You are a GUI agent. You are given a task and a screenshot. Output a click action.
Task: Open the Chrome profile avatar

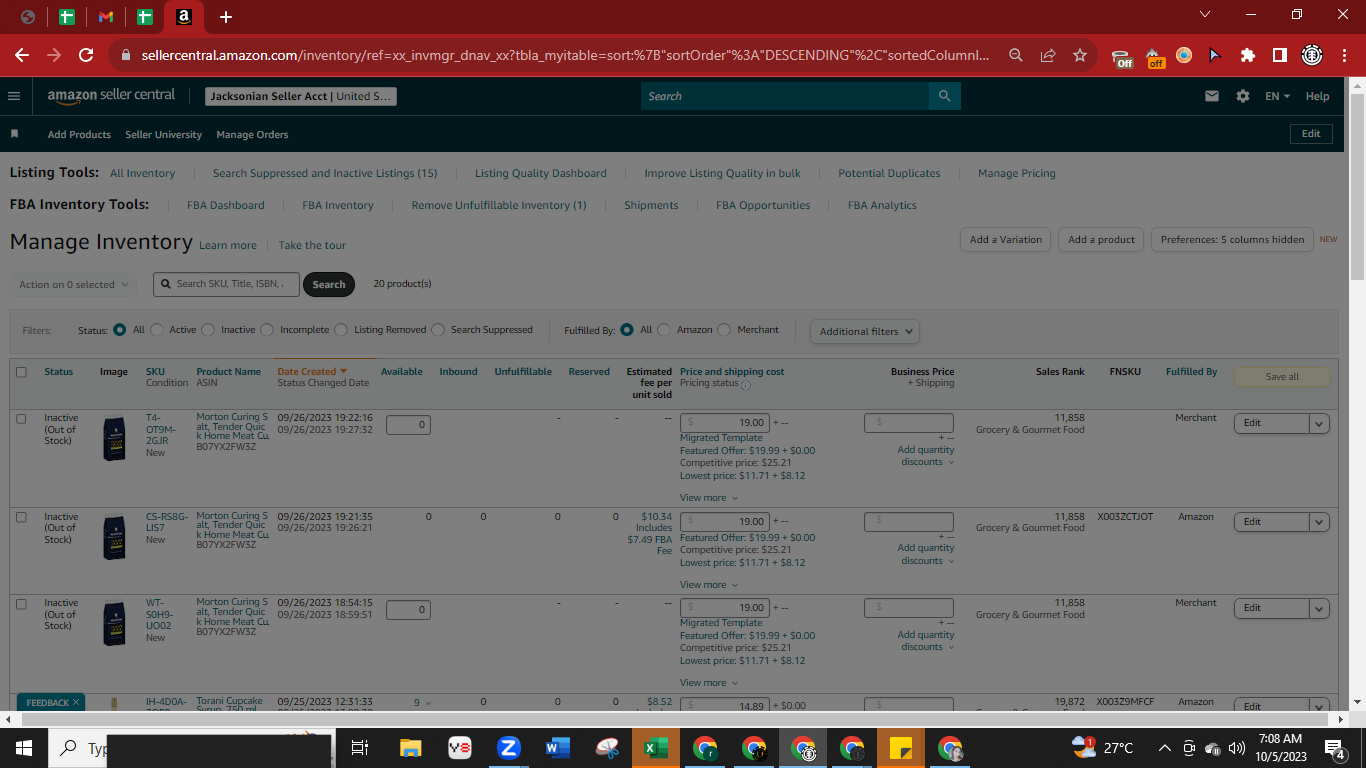(x=1312, y=55)
